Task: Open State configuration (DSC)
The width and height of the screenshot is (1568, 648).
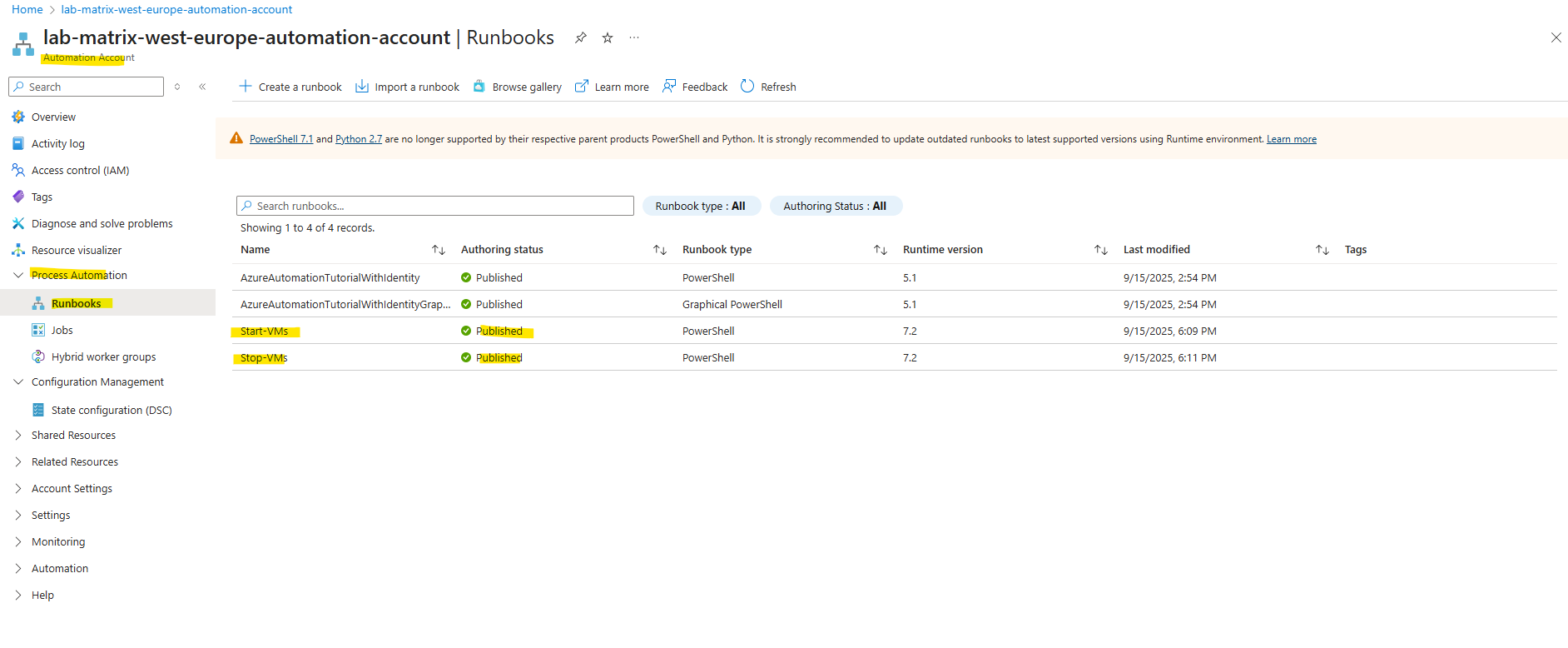Action: (112, 411)
